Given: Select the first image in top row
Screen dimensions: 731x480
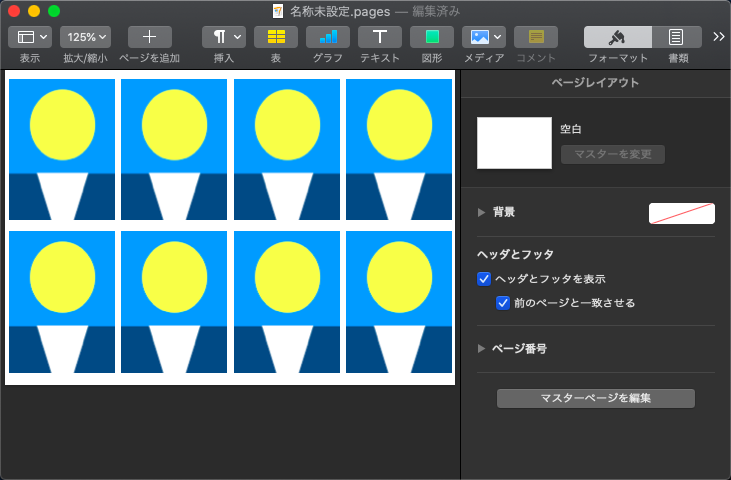Looking at the screenshot, I should (62, 149).
